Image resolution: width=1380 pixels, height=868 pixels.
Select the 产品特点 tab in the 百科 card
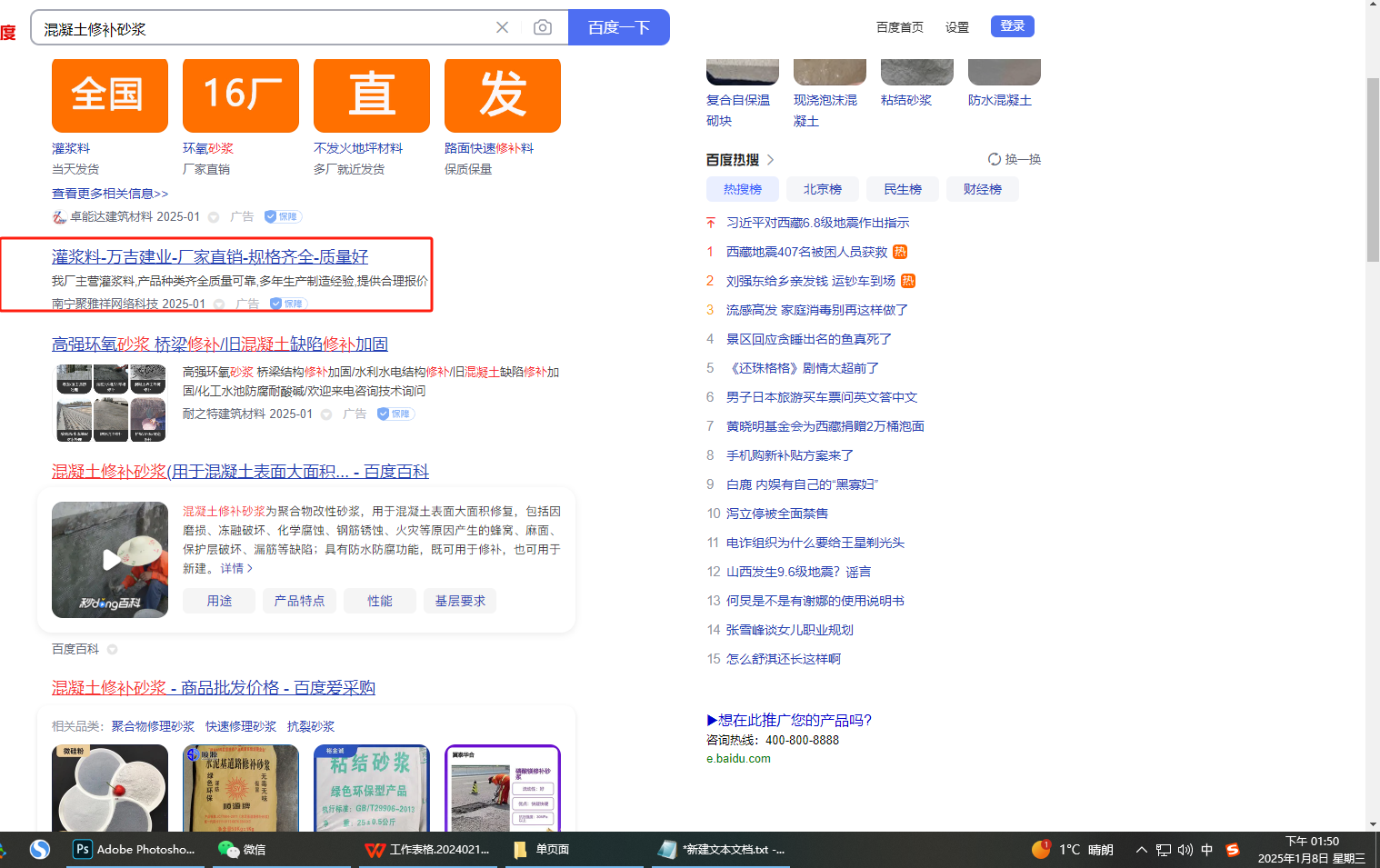[x=300, y=601]
